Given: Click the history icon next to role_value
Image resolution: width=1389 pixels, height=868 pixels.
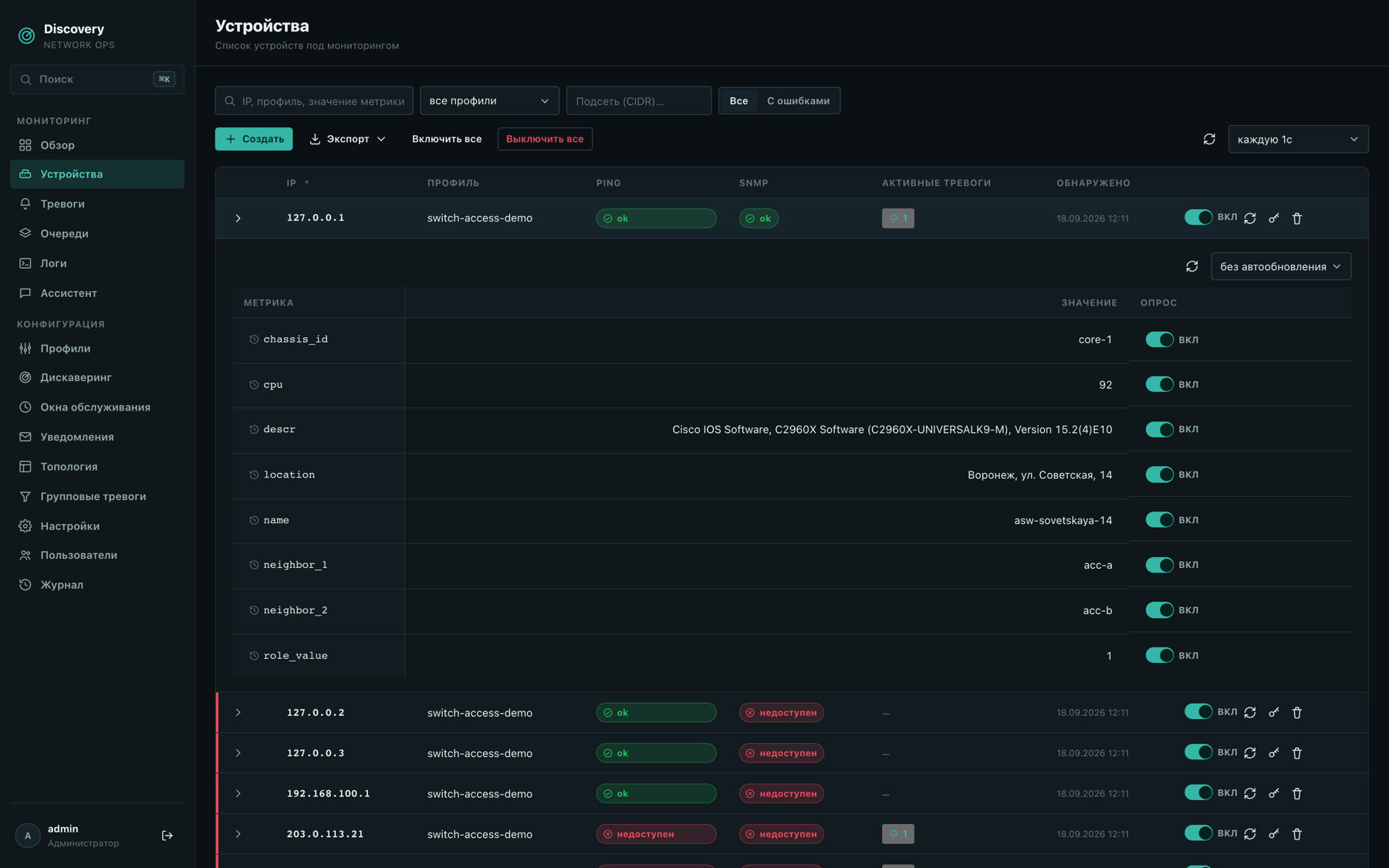Looking at the screenshot, I should pyautogui.click(x=254, y=656).
